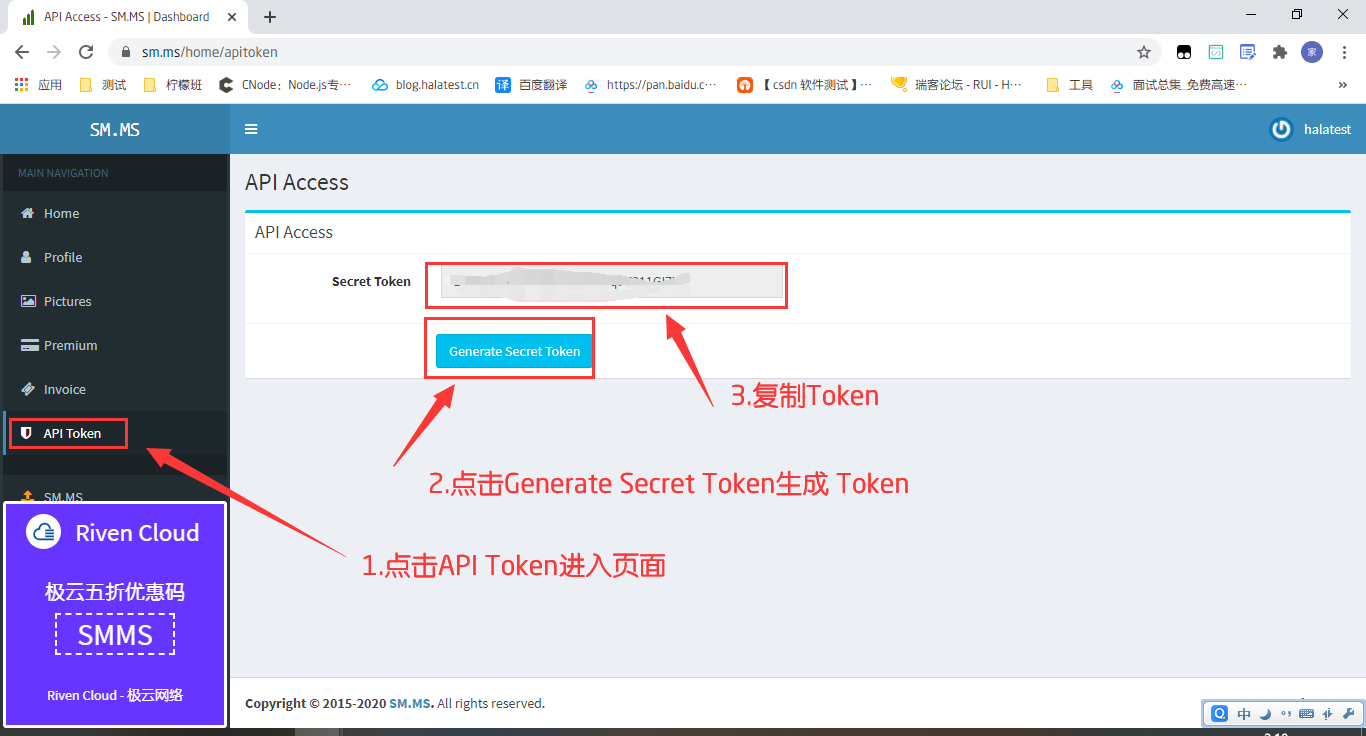Open the 柠檬班 bookmarks folder
The image size is (1366, 736).
click(x=173, y=85)
